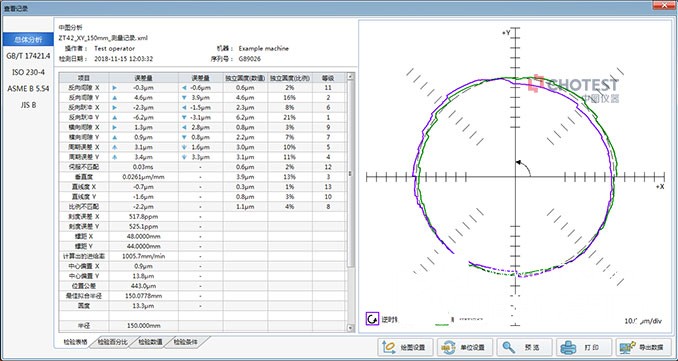678x361 pixels.
Task: Open the GB/T 17421.4 standard analysis
Action: coord(28,56)
